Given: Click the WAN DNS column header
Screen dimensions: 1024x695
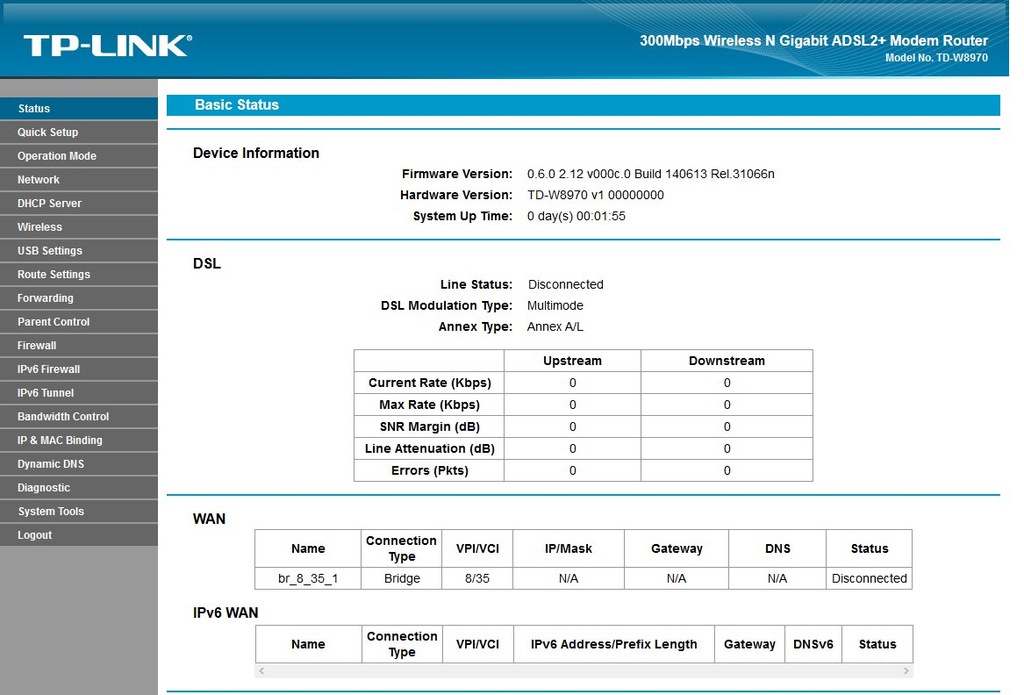Looking at the screenshot, I should pos(777,549).
